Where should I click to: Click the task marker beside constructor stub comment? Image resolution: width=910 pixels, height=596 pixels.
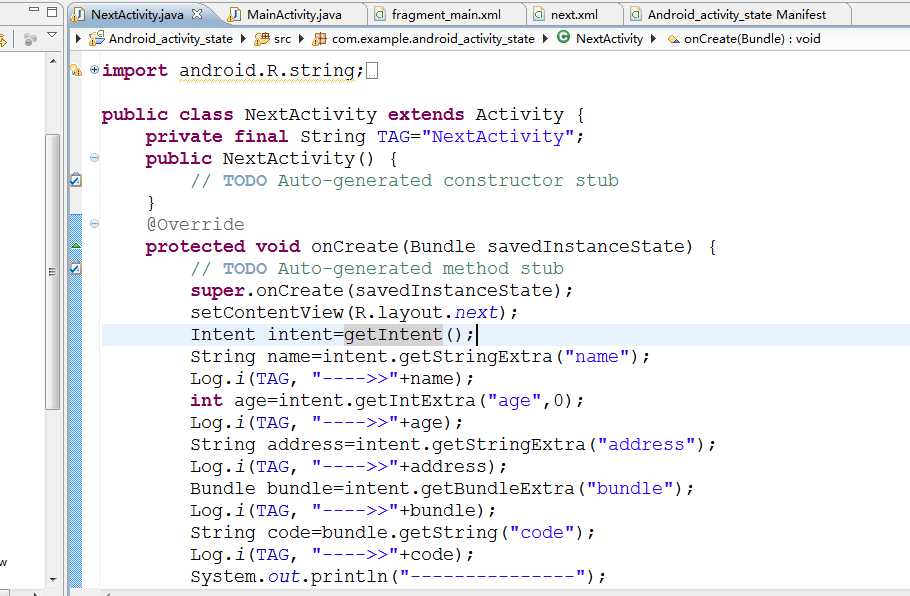pos(75,180)
